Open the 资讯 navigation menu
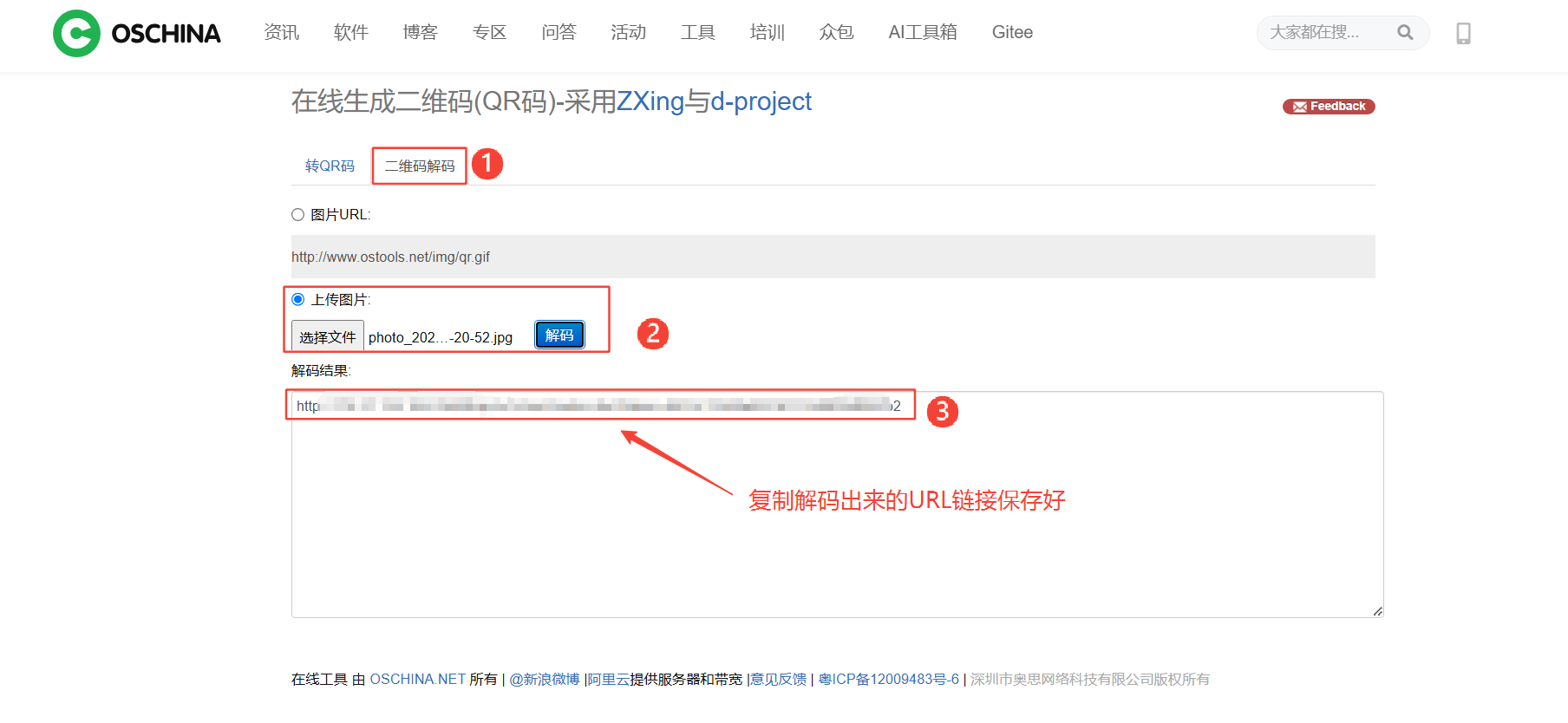Screen dimensions: 1568x723 (281, 33)
